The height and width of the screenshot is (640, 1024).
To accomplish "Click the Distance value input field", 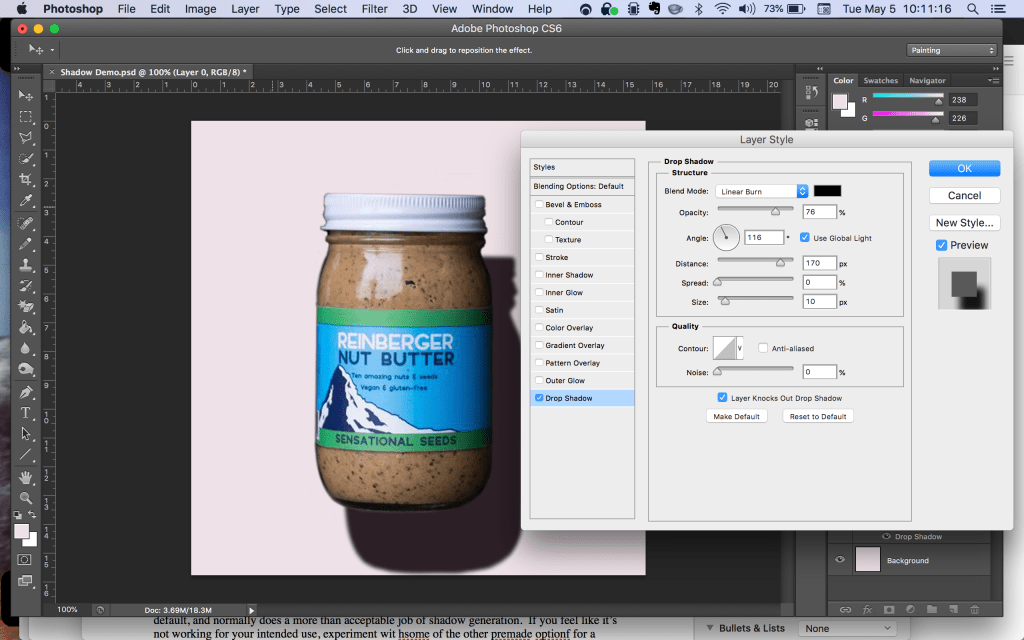I will pos(820,262).
